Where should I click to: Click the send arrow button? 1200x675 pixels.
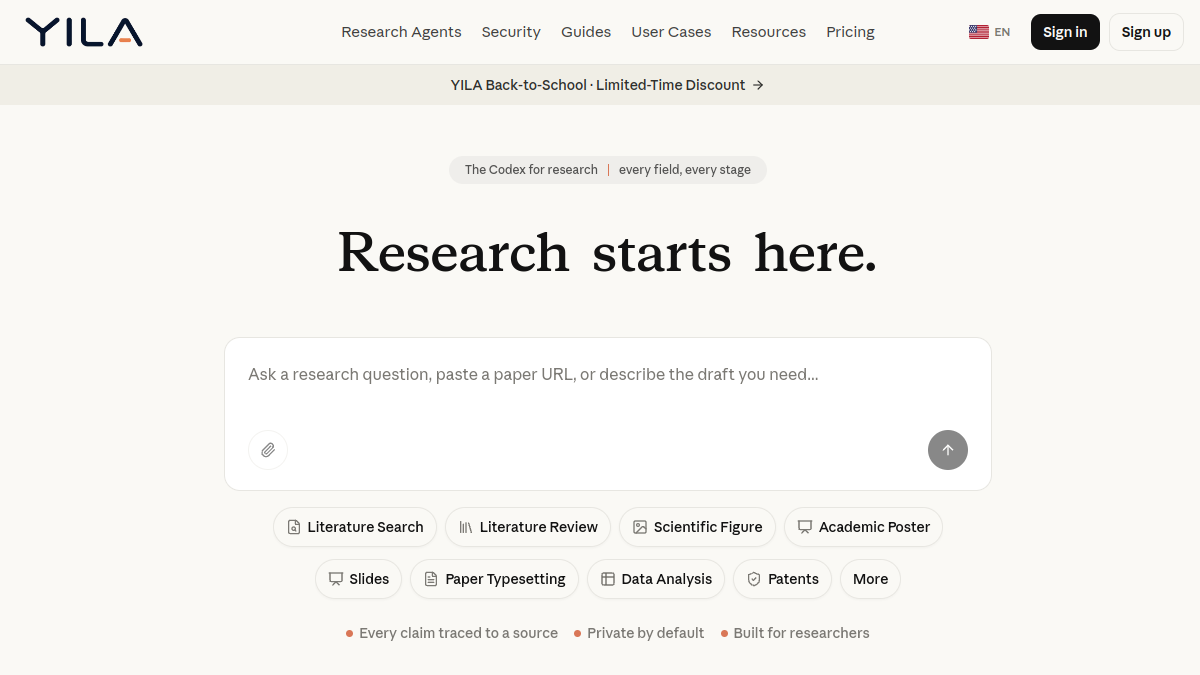948,450
